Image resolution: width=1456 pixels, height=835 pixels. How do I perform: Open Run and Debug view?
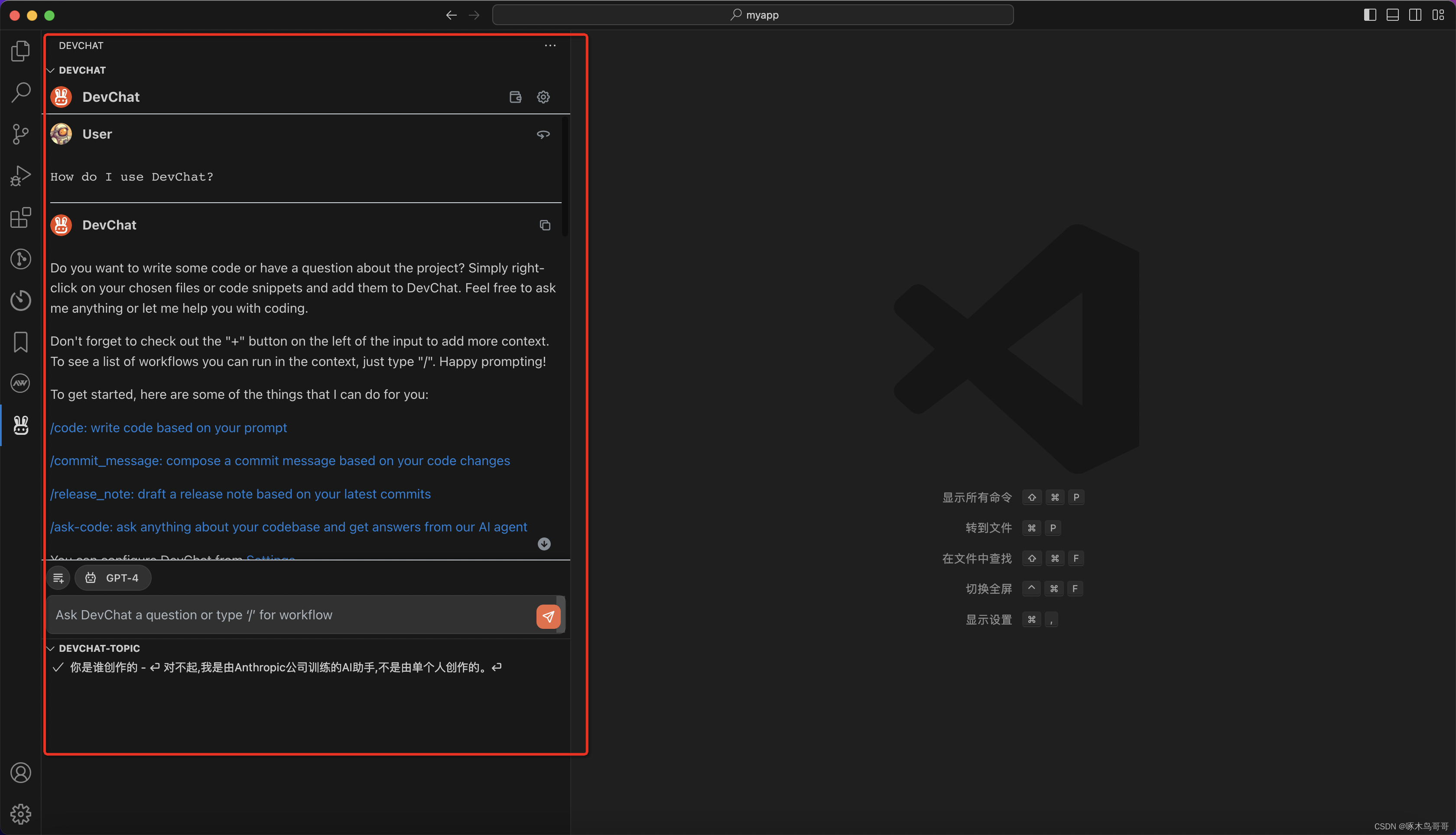[x=21, y=175]
